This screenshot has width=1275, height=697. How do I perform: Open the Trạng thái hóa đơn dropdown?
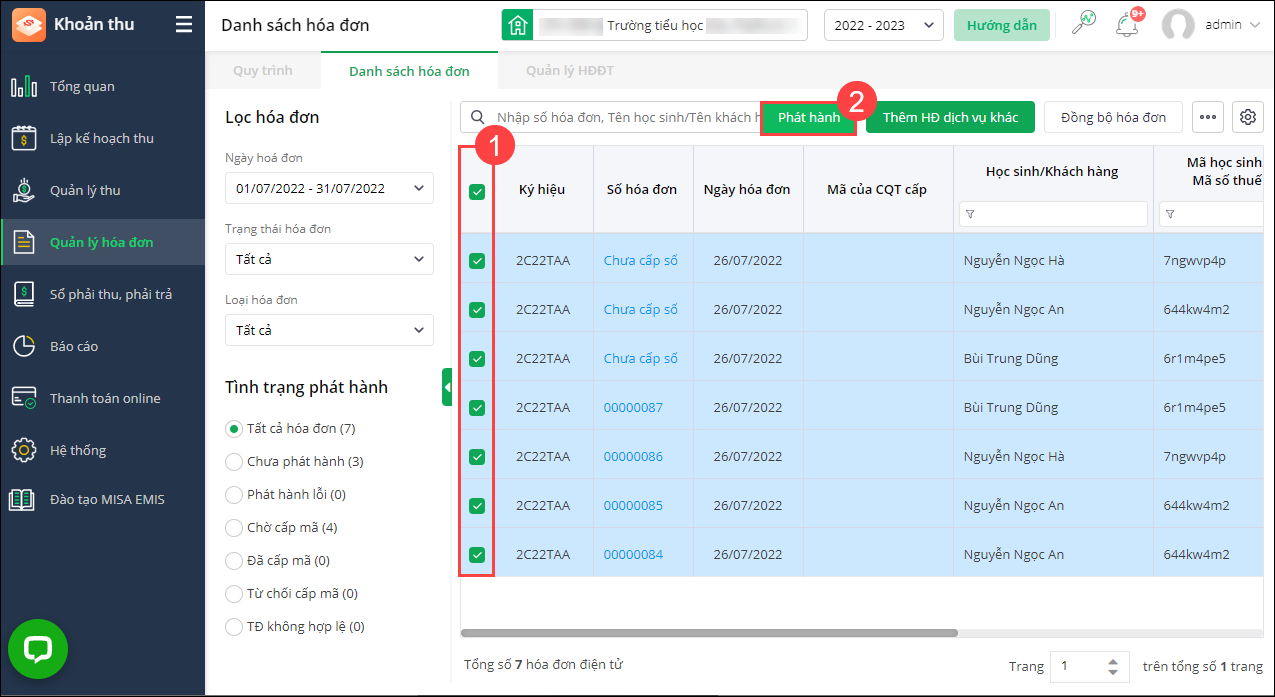(x=329, y=259)
